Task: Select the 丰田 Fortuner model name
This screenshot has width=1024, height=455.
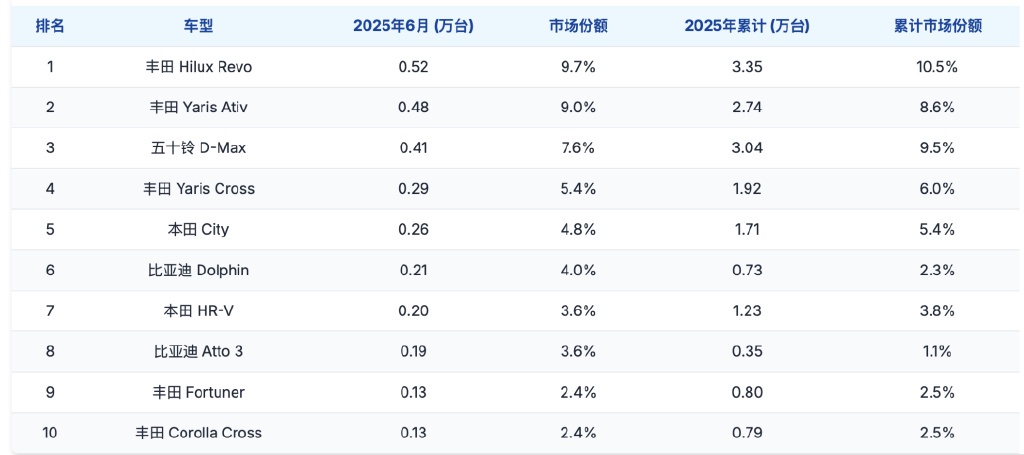Action: click(x=198, y=392)
